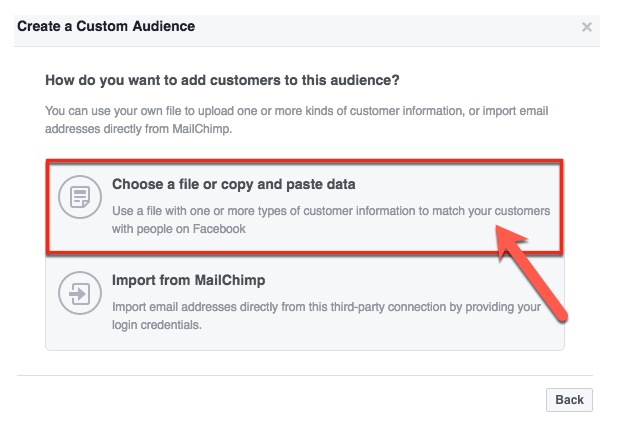Click the word MailChimp in intro paragraph
628x421 pixels.
[x=202, y=129]
